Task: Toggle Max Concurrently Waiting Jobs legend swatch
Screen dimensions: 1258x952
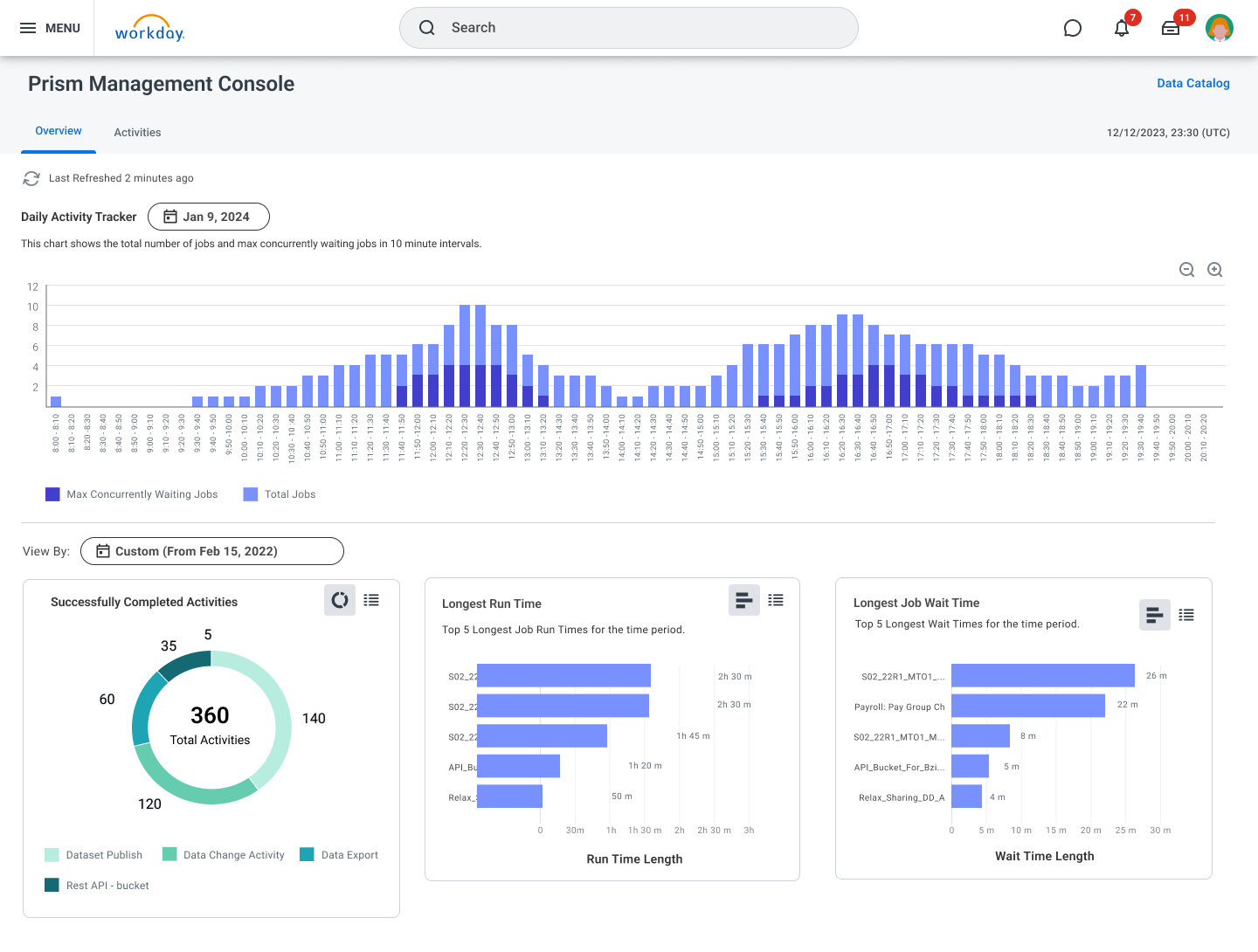Action: (52, 494)
